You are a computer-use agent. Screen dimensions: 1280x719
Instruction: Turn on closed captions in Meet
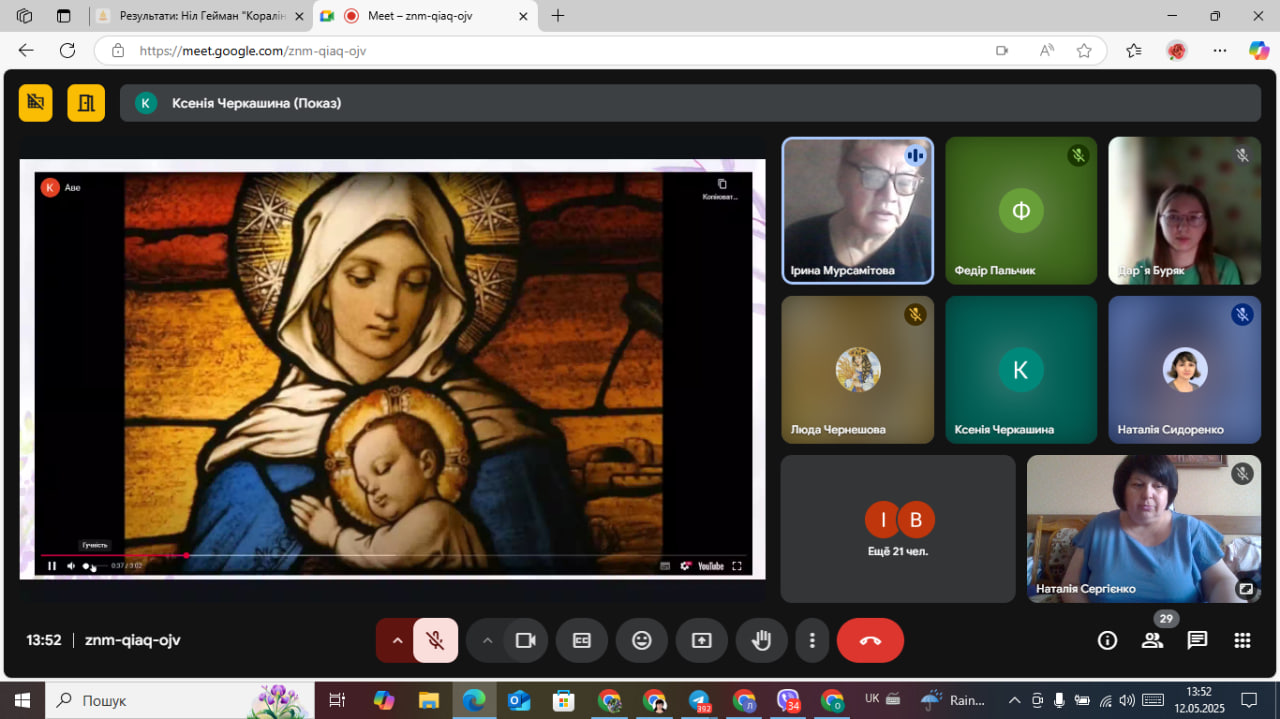582,640
